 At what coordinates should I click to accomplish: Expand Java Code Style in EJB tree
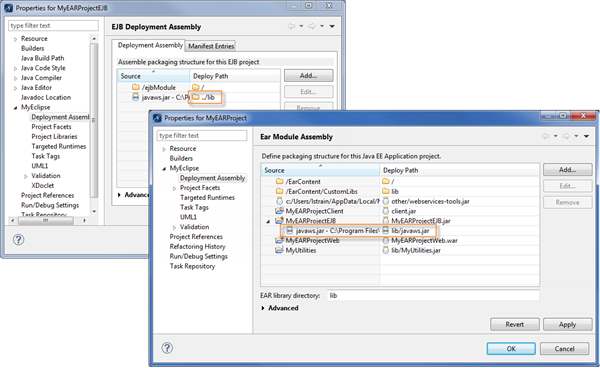(15, 68)
